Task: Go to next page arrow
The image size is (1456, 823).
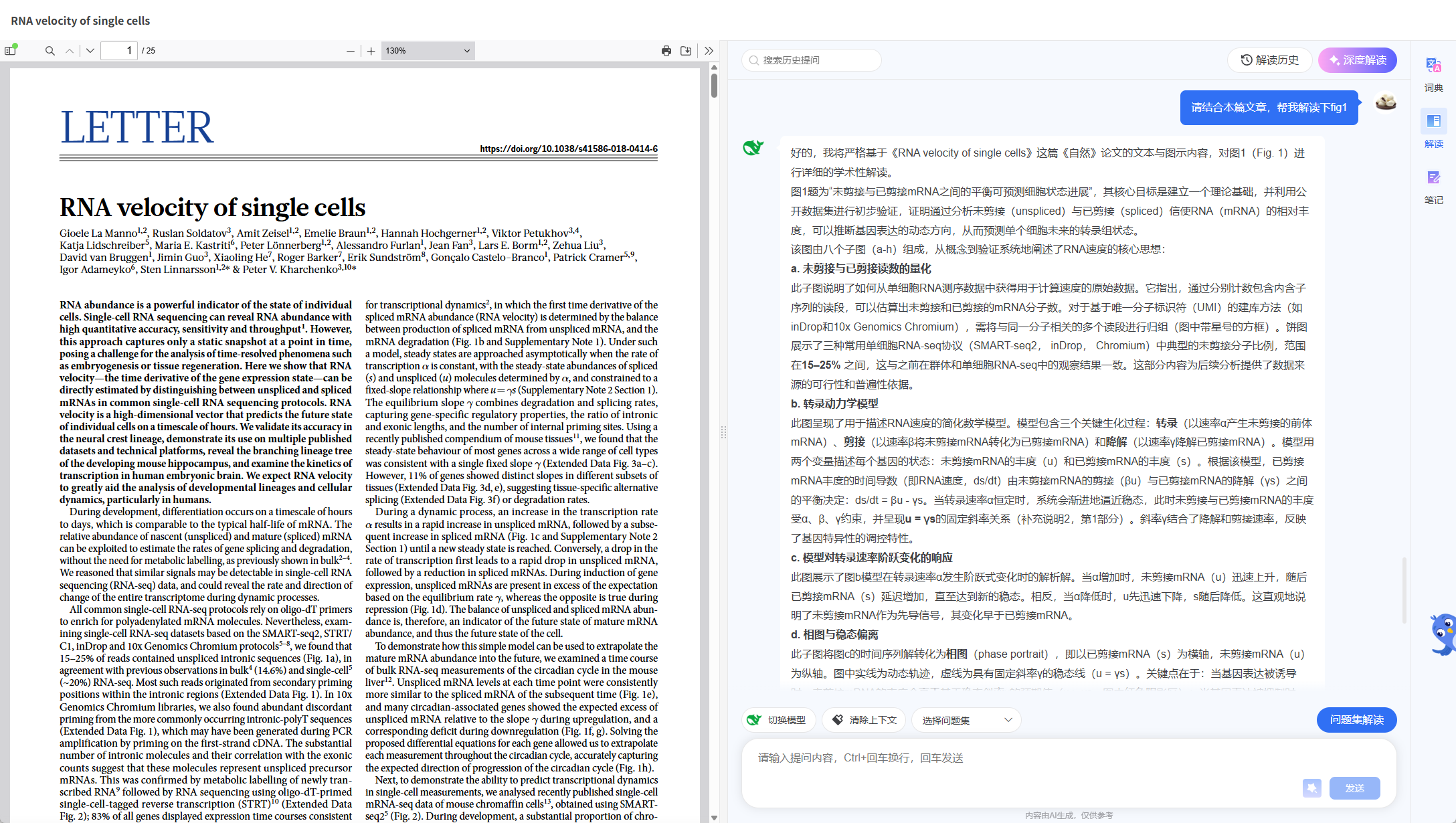Action: tap(90, 51)
